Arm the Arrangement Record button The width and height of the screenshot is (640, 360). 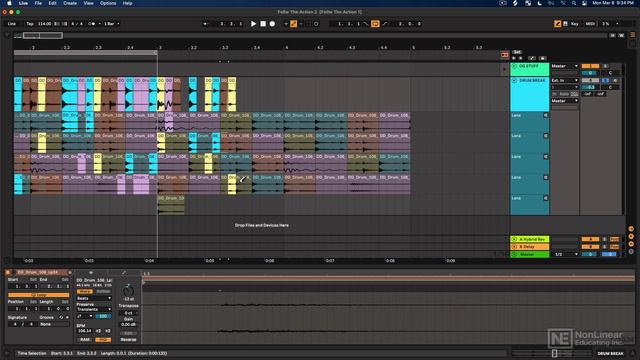click(272, 24)
